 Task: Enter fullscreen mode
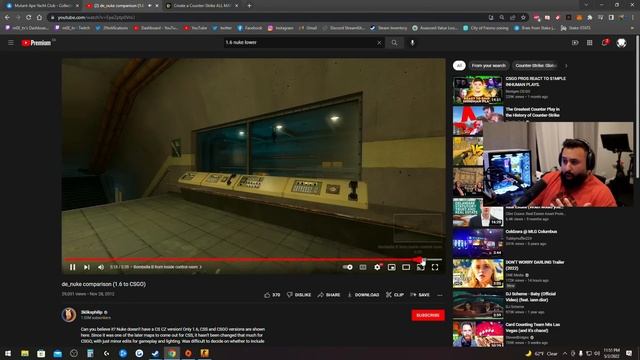point(435,267)
